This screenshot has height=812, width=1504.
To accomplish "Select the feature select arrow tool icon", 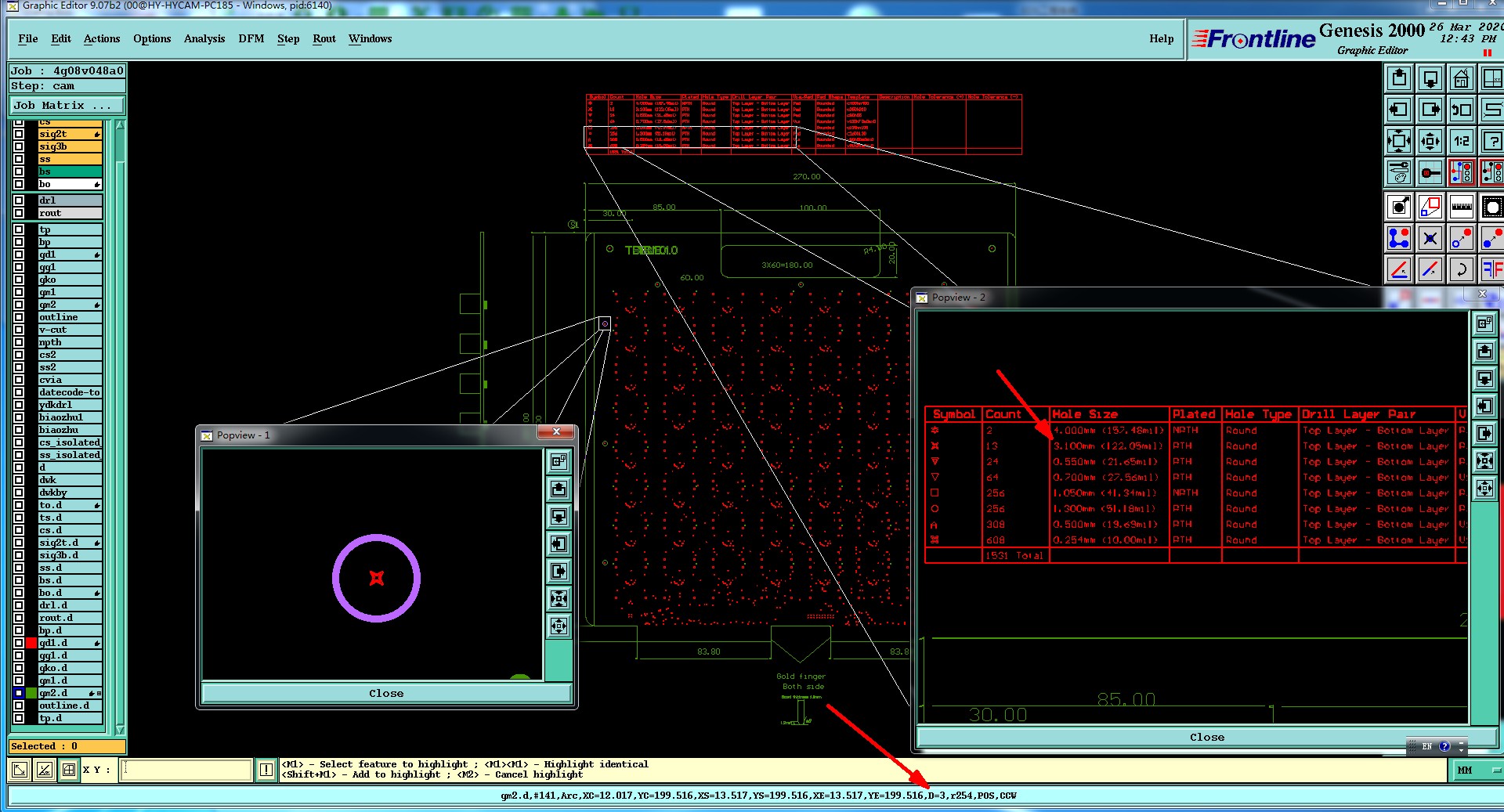I will [x=1399, y=207].
